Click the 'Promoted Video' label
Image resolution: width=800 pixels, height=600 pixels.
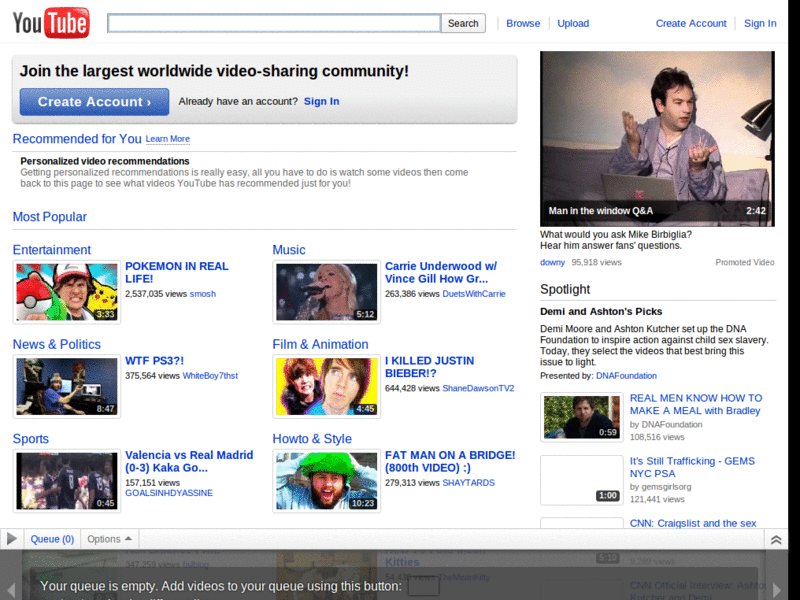(x=745, y=262)
